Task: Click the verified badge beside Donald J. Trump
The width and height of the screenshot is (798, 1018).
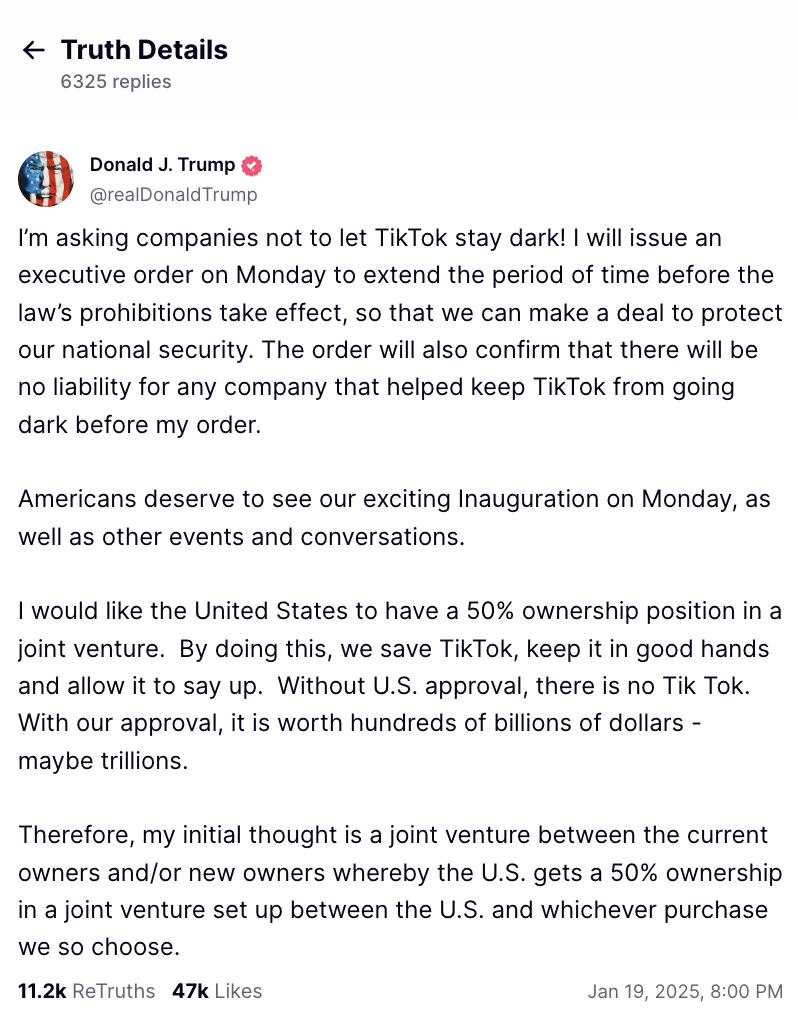Action: click(x=253, y=165)
